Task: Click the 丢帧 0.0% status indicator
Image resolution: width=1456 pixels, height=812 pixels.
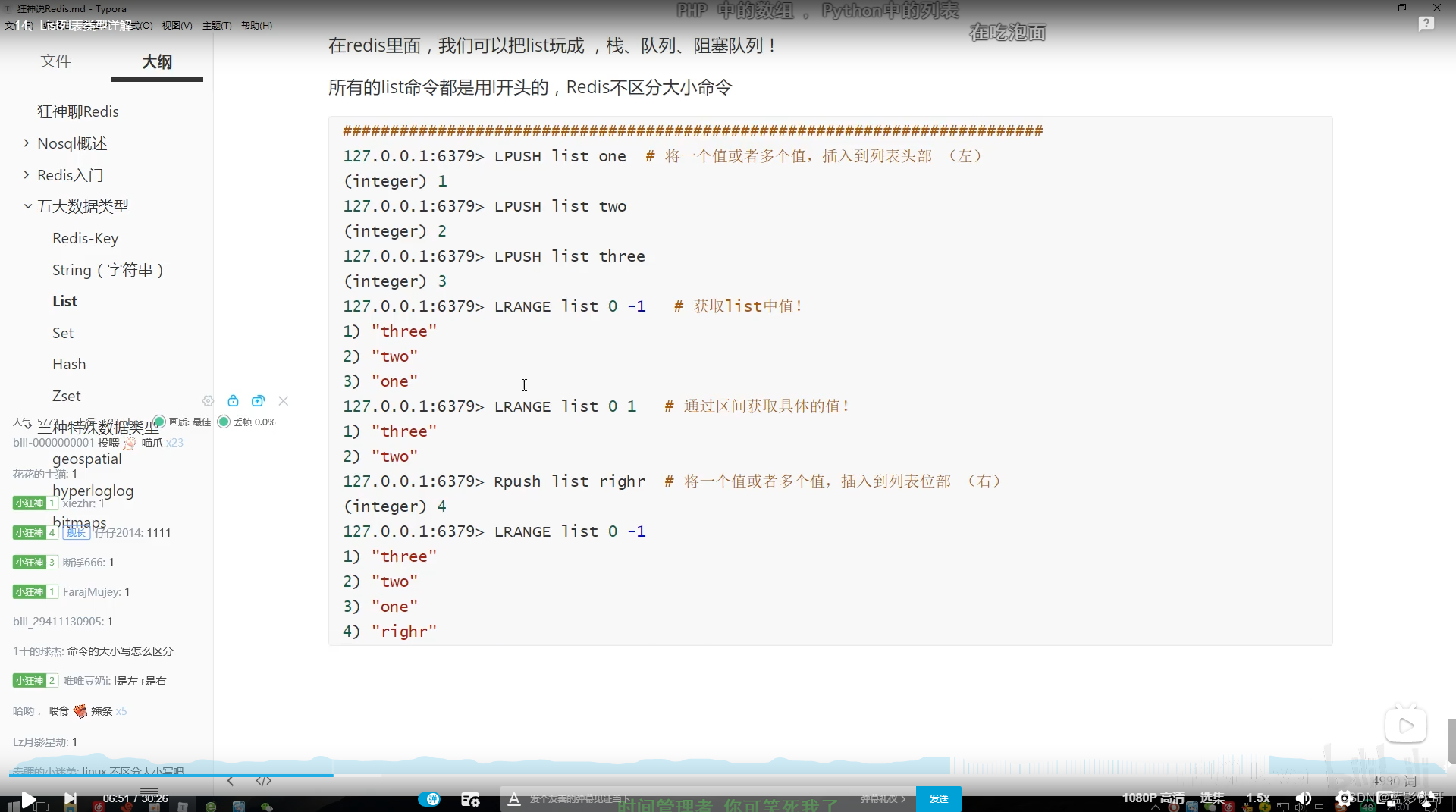Action: click(246, 422)
